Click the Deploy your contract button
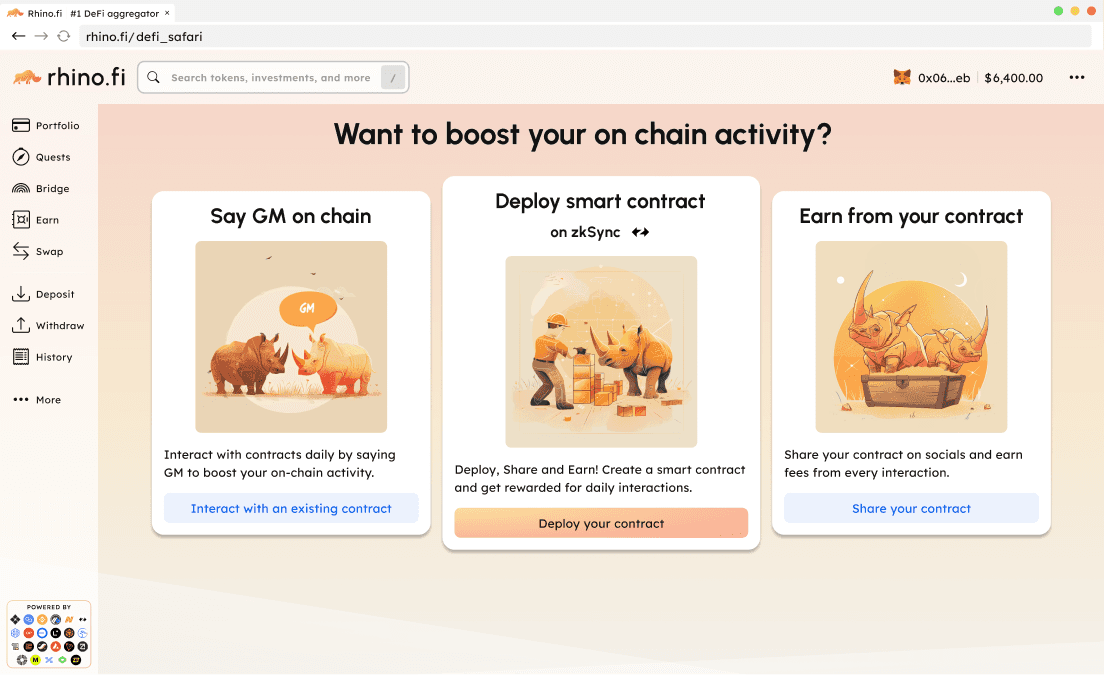 [x=601, y=523]
